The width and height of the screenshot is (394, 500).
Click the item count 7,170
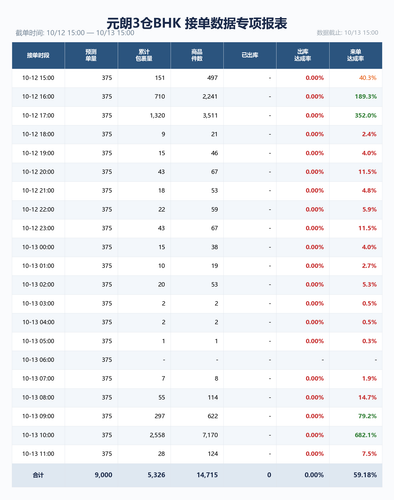click(210, 435)
